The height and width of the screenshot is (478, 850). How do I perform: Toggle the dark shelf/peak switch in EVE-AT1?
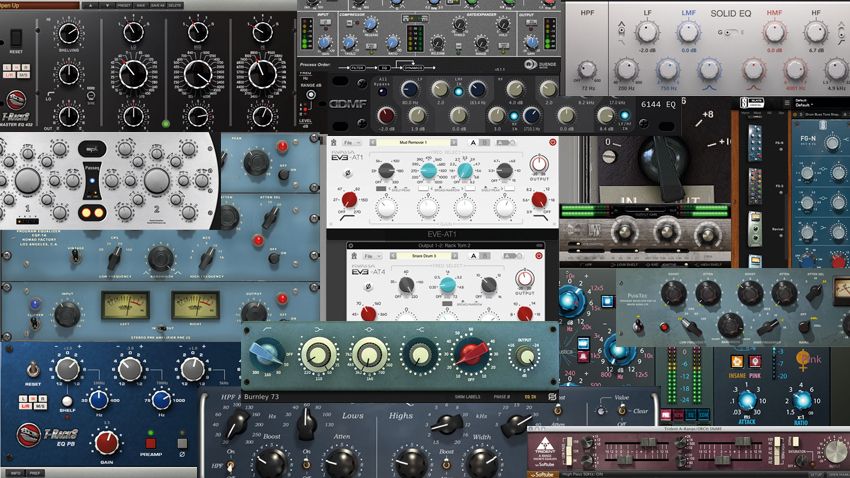pyautogui.click(x=381, y=189)
